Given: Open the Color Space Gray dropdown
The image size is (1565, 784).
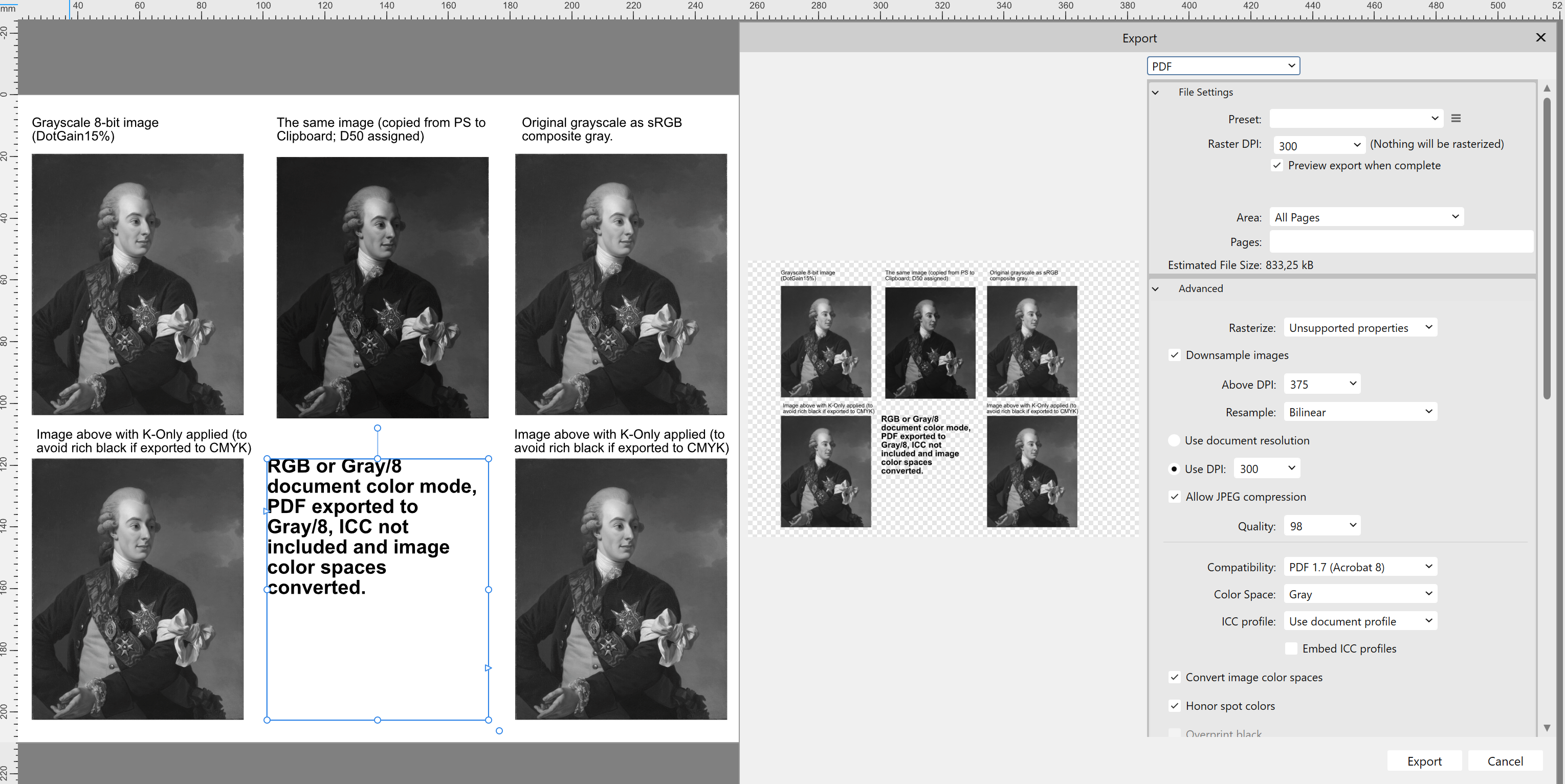Looking at the screenshot, I should (1360, 594).
